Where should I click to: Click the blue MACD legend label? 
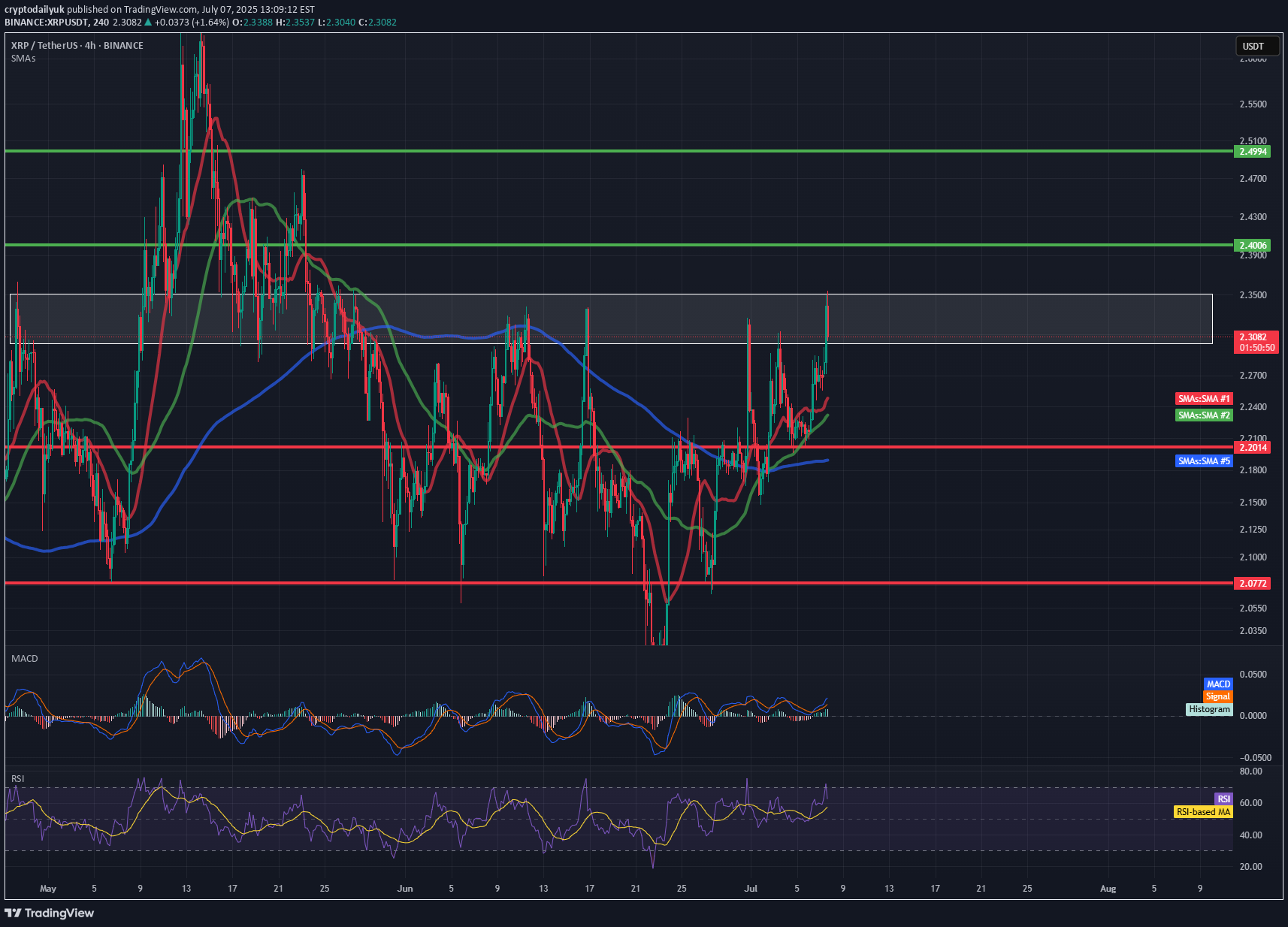(1218, 684)
